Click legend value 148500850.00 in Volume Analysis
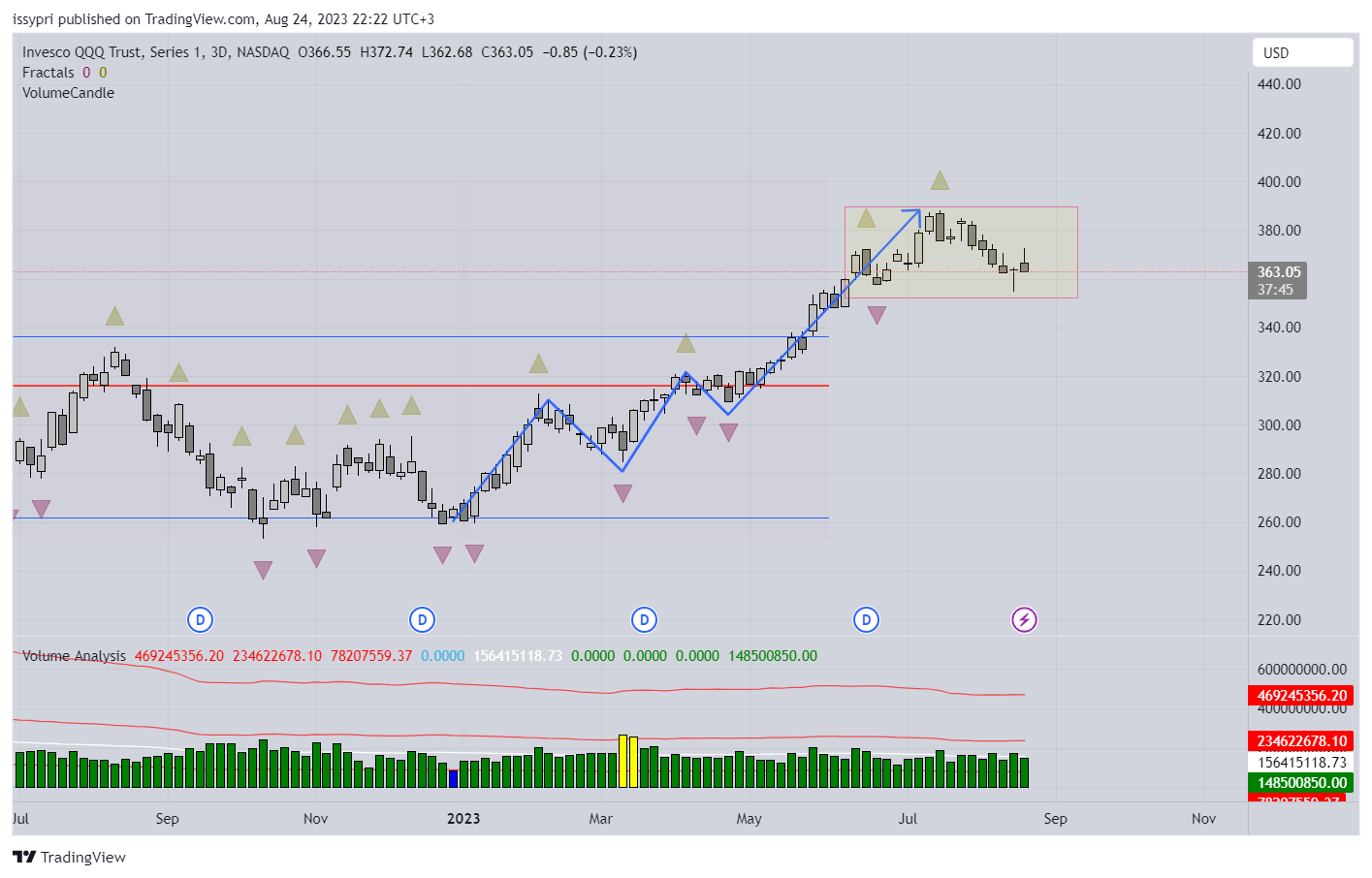Viewport: 1372px width, 878px height. (773, 656)
